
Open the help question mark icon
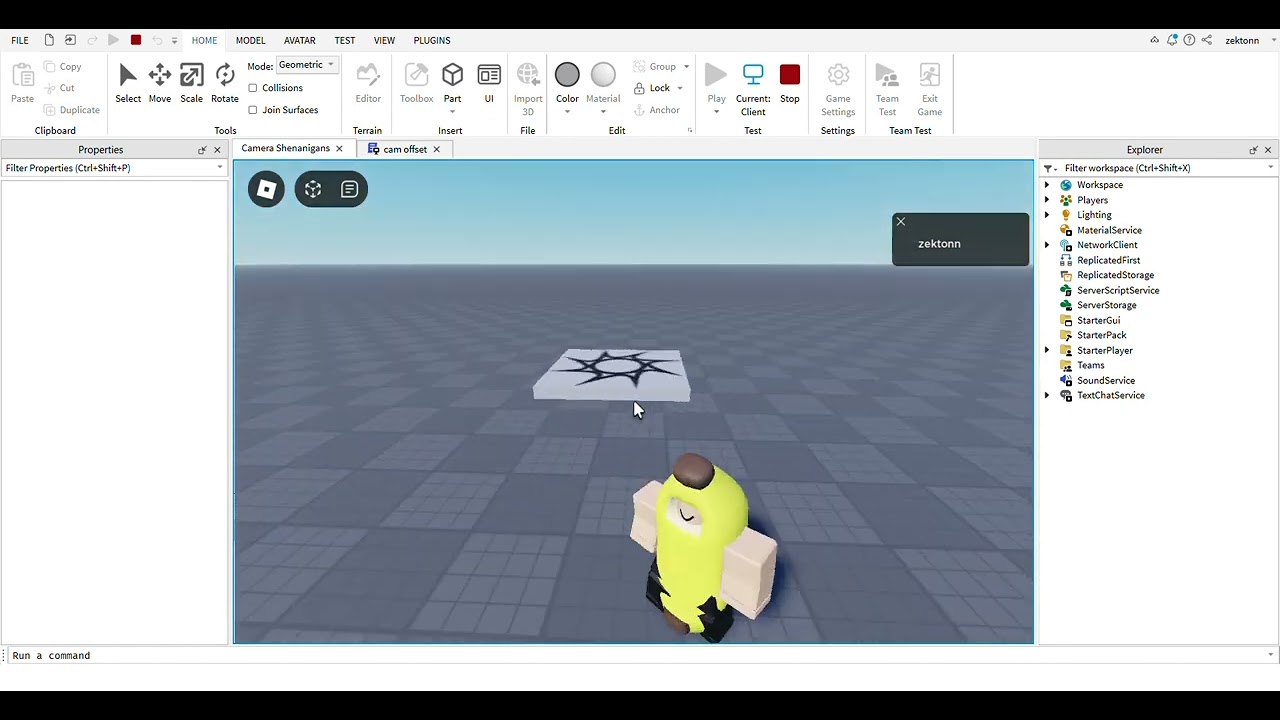pos(1189,40)
